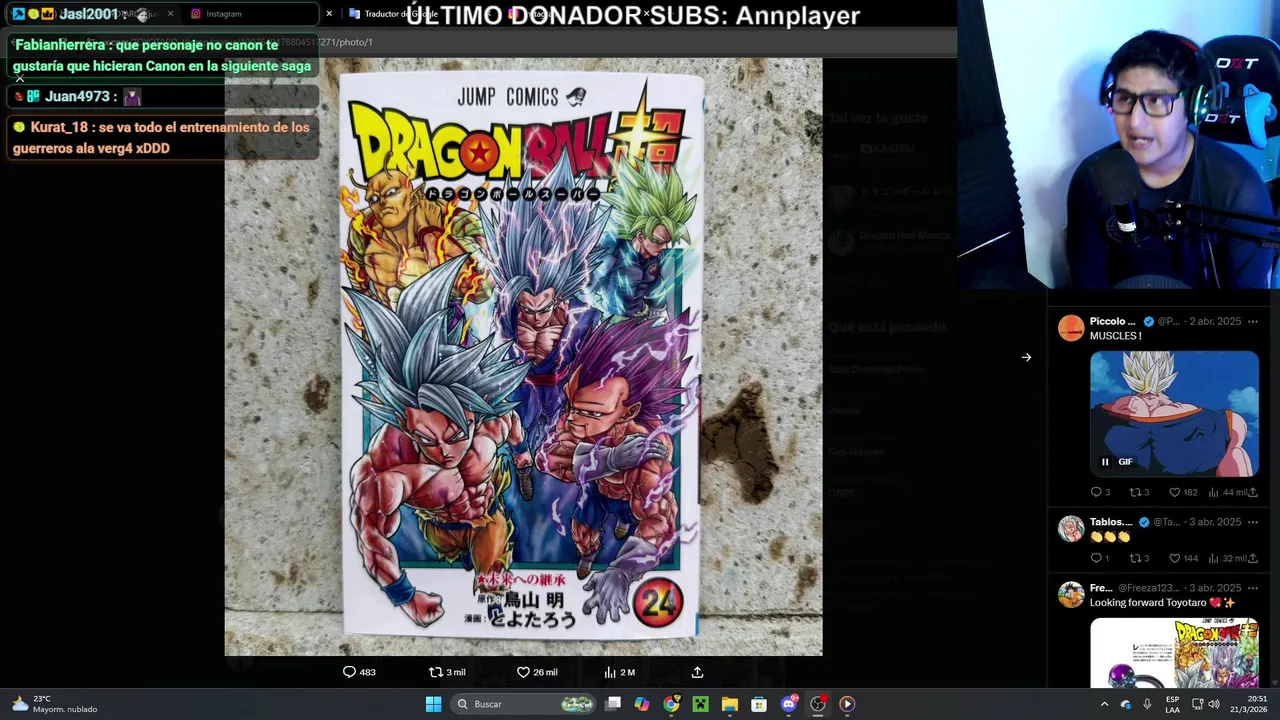Launch Copilot from the taskbar

point(642,704)
